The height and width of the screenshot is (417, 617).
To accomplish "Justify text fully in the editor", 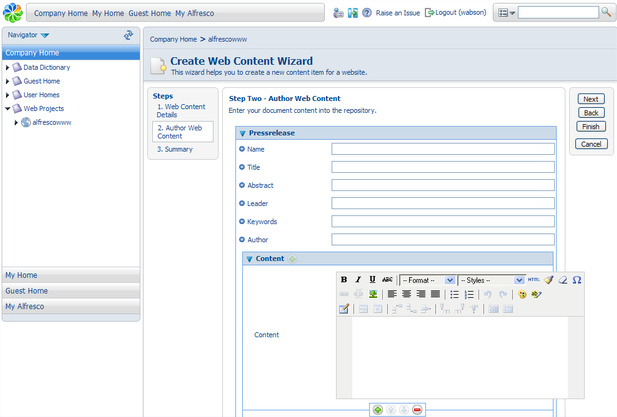I will point(435,294).
